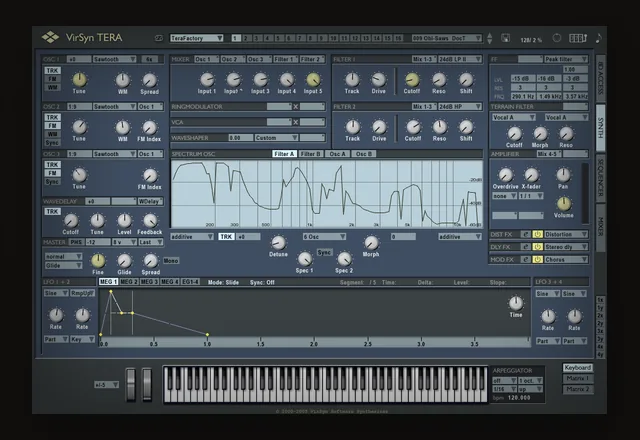Switch to the MEG 2 tab
The height and width of the screenshot is (440, 640).
pos(129,282)
